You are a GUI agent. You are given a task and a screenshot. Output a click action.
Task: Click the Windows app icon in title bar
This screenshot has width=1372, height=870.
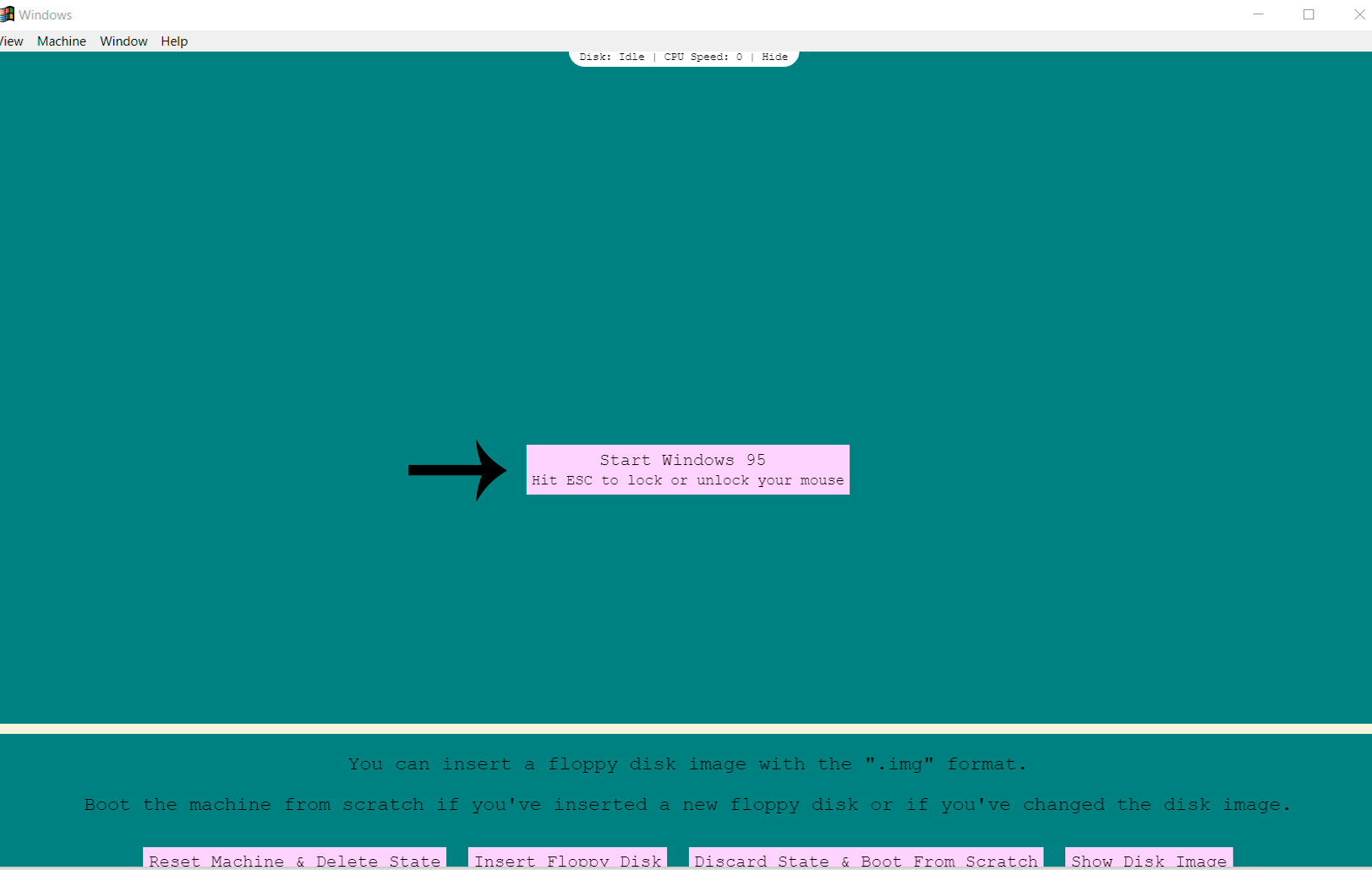[x=7, y=14]
